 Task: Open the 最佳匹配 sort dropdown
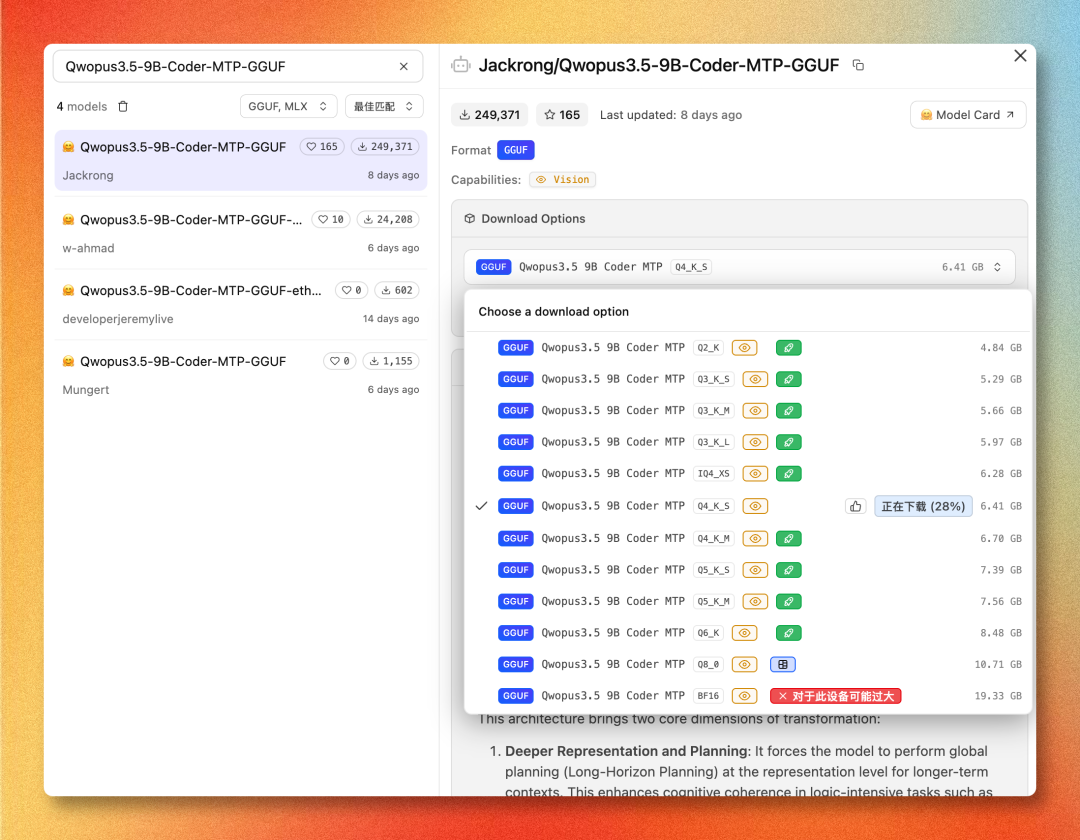[x=384, y=107]
